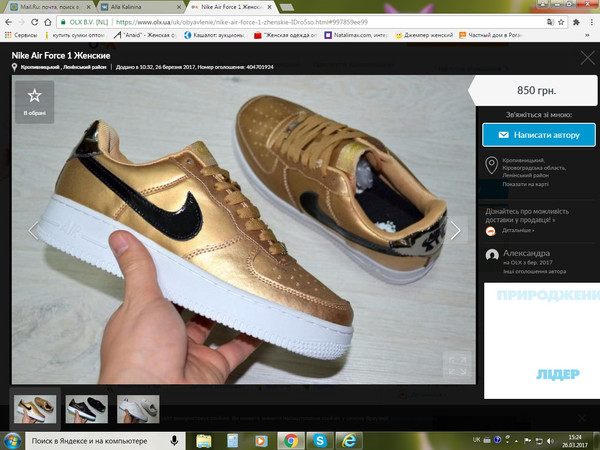
Task: Show the next photo with right arrow
Action: (x=455, y=230)
